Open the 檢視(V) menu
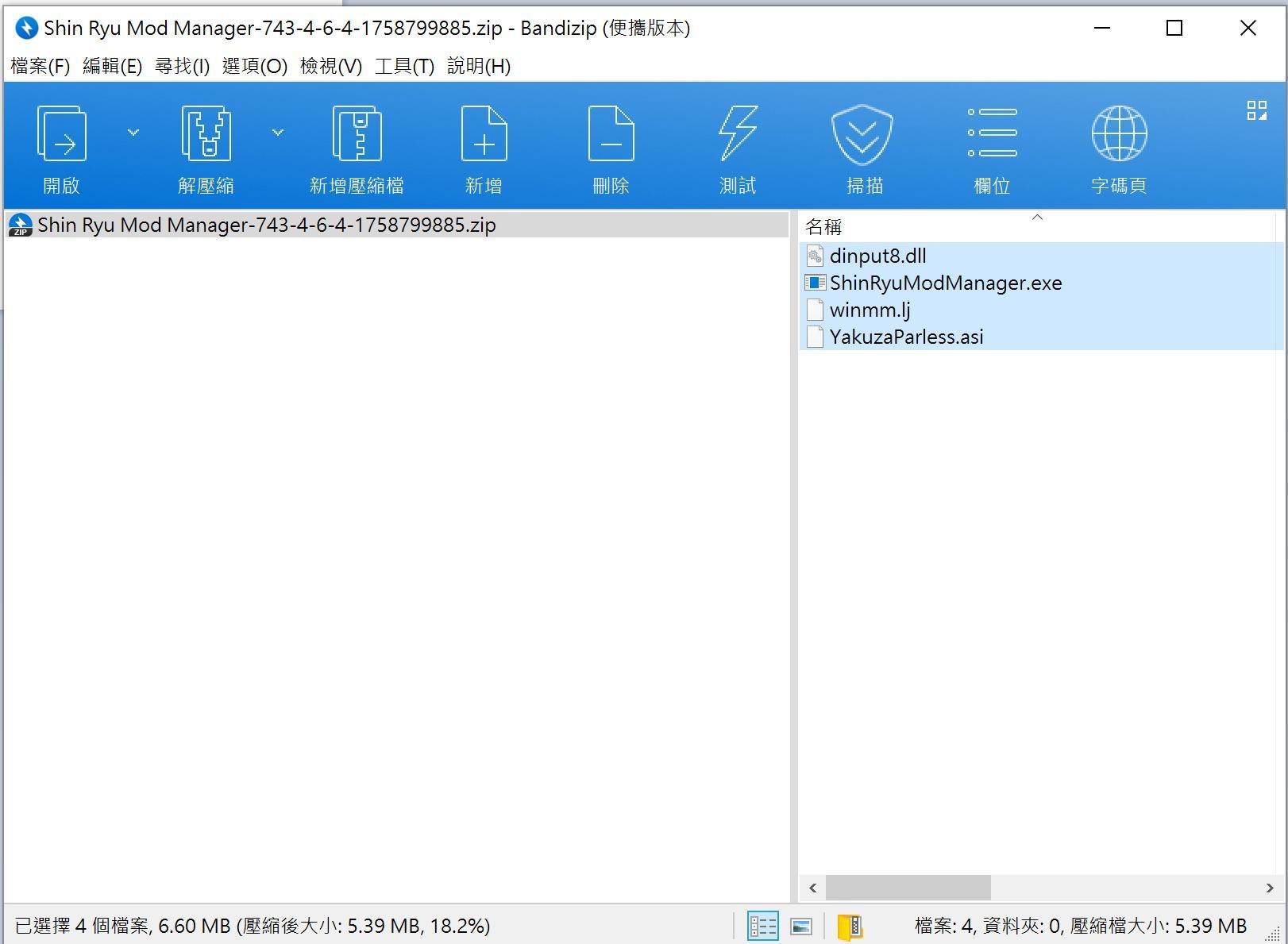 point(330,66)
